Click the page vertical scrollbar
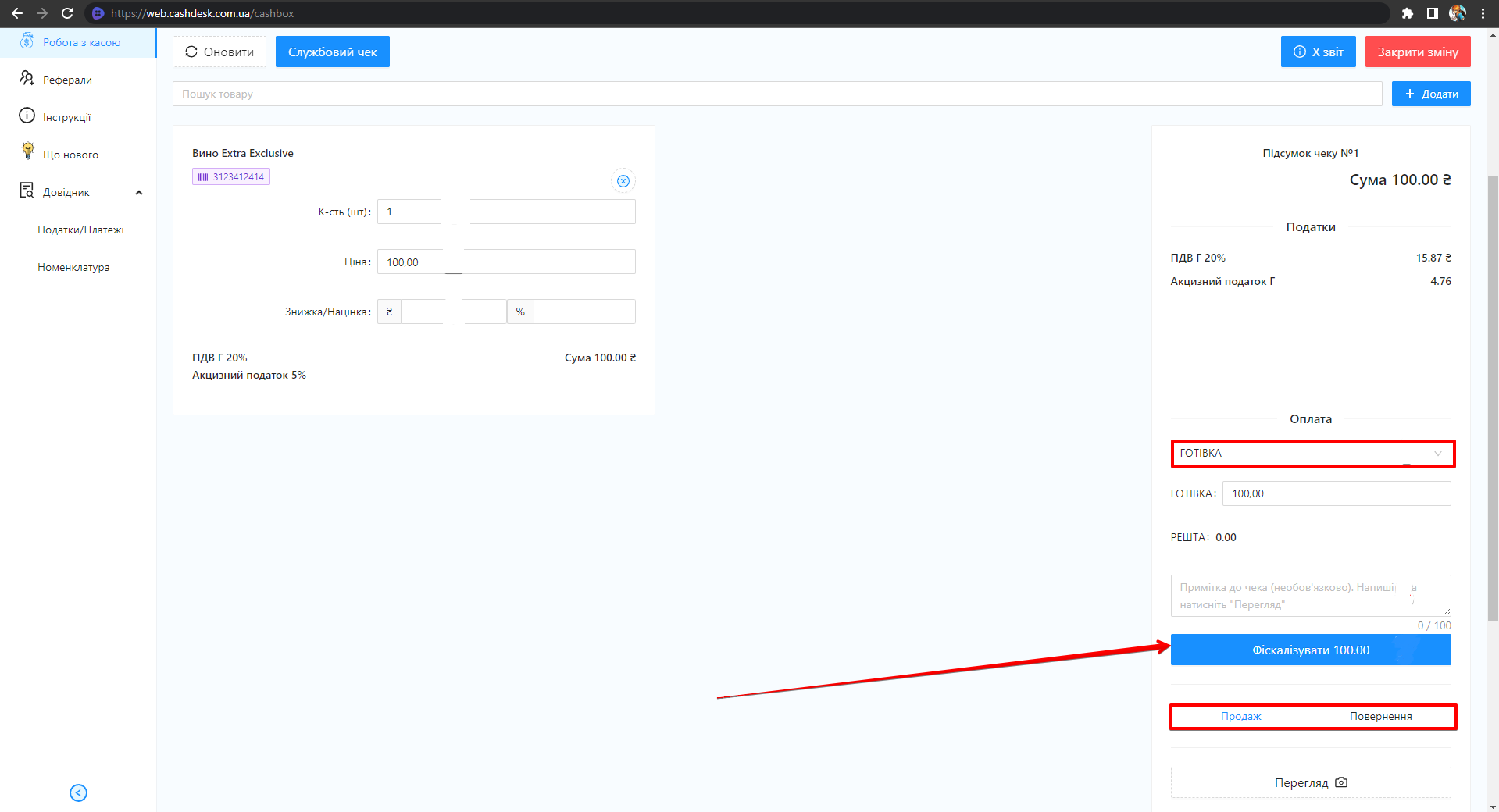 [x=1493, y=390]
